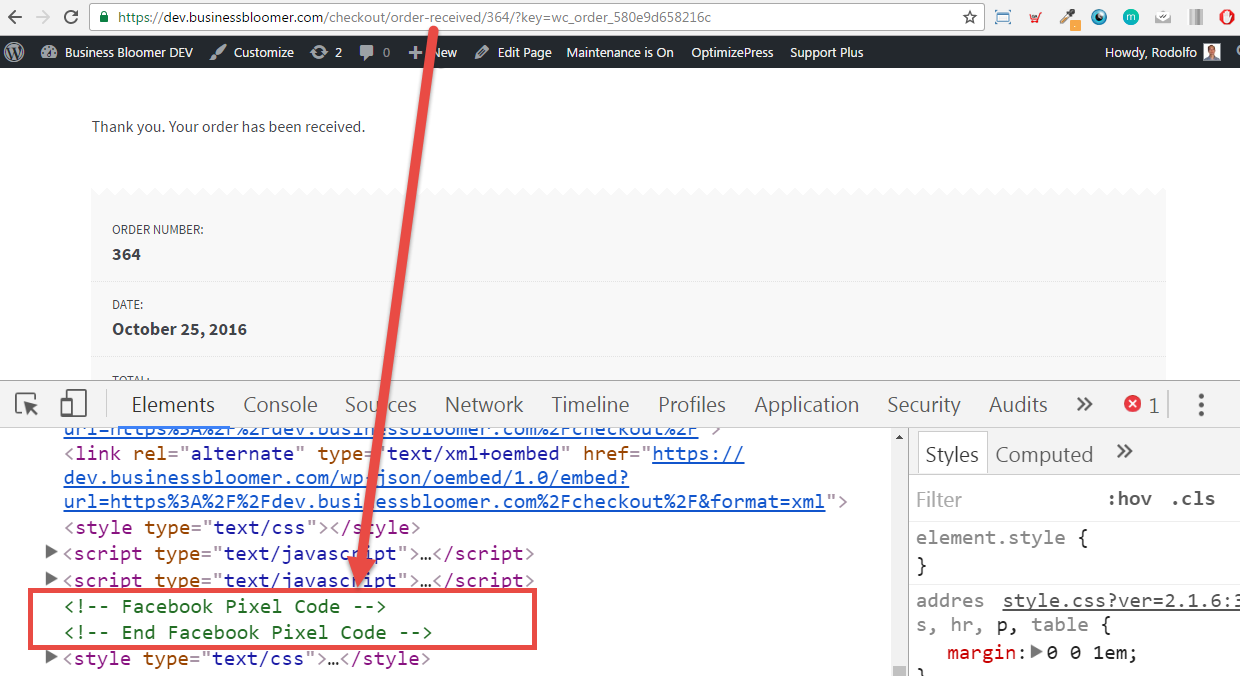
Task: Open the color picker eyedropper extension
Action: click(x=1068, y=17)
